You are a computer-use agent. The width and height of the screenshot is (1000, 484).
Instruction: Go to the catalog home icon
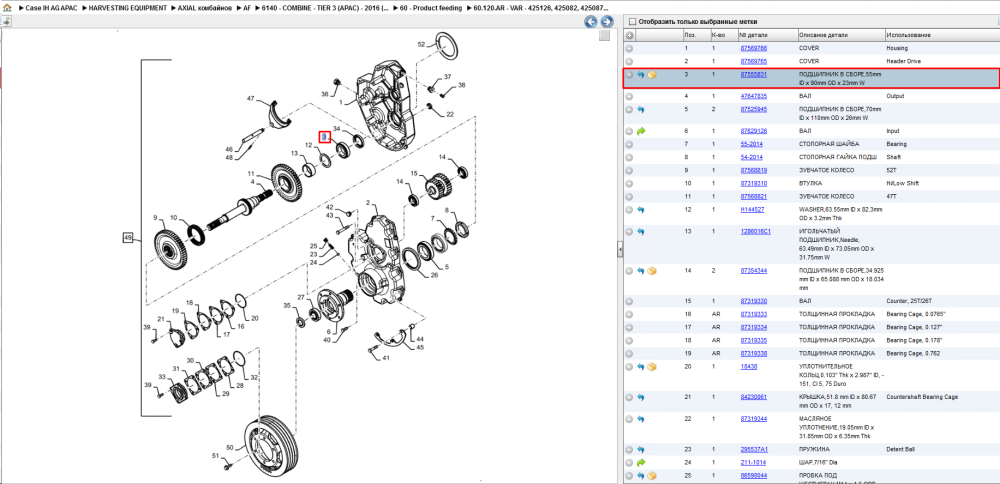pyautogui.click(x=7, y=9)
